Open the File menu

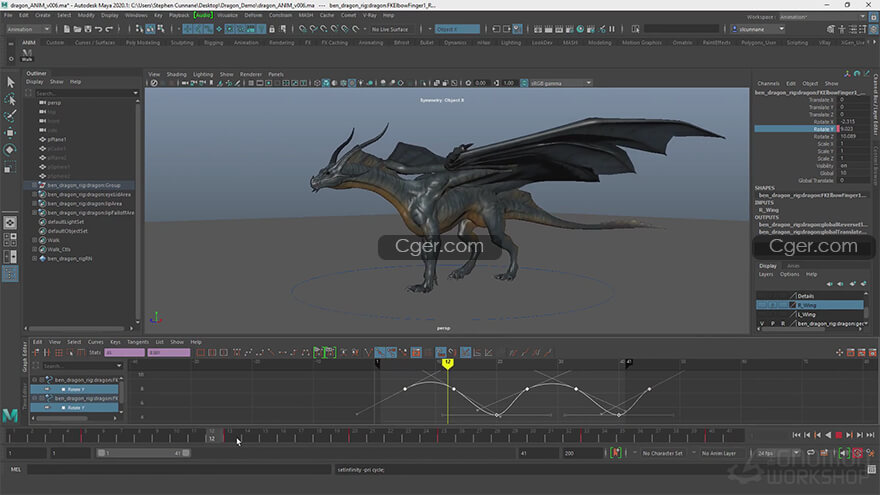pyautogui.click(x=8, y=15)
